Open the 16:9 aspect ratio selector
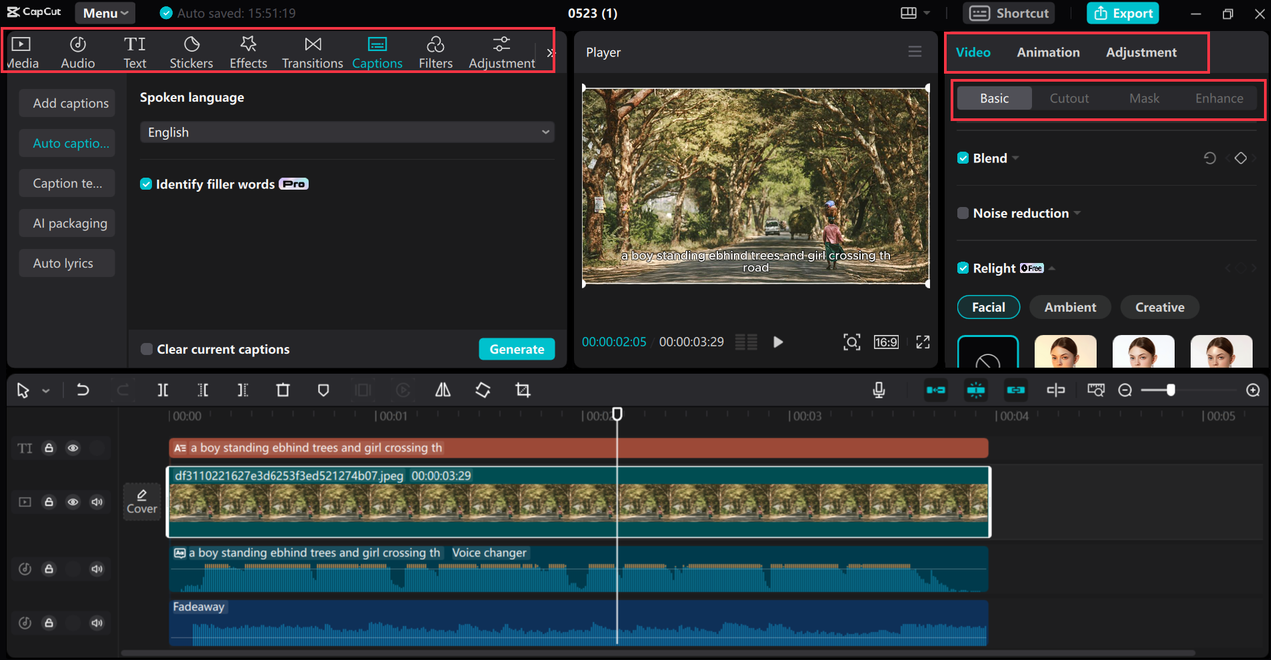Viewport: 1271px width, 660px height. (886, 342)
